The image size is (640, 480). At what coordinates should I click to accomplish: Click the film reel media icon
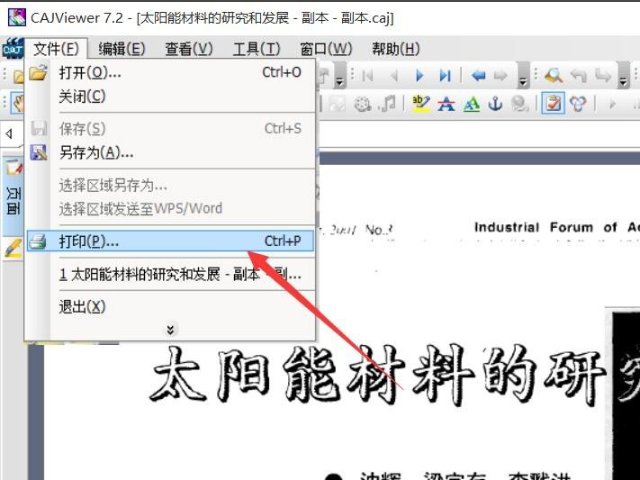coord(362,104)
